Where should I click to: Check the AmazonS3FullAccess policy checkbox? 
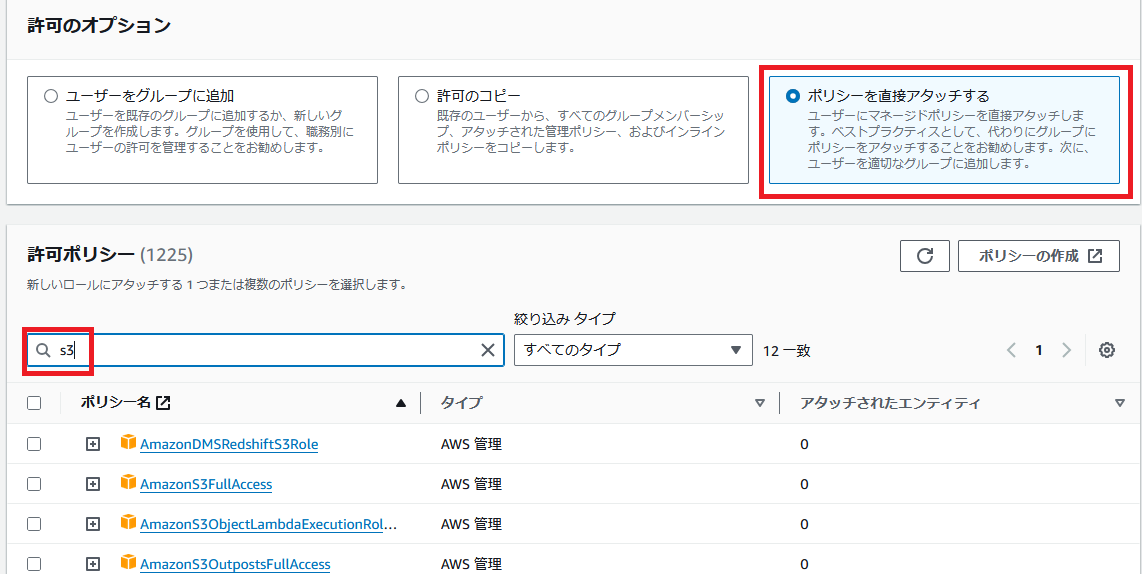tap(34, 484)
